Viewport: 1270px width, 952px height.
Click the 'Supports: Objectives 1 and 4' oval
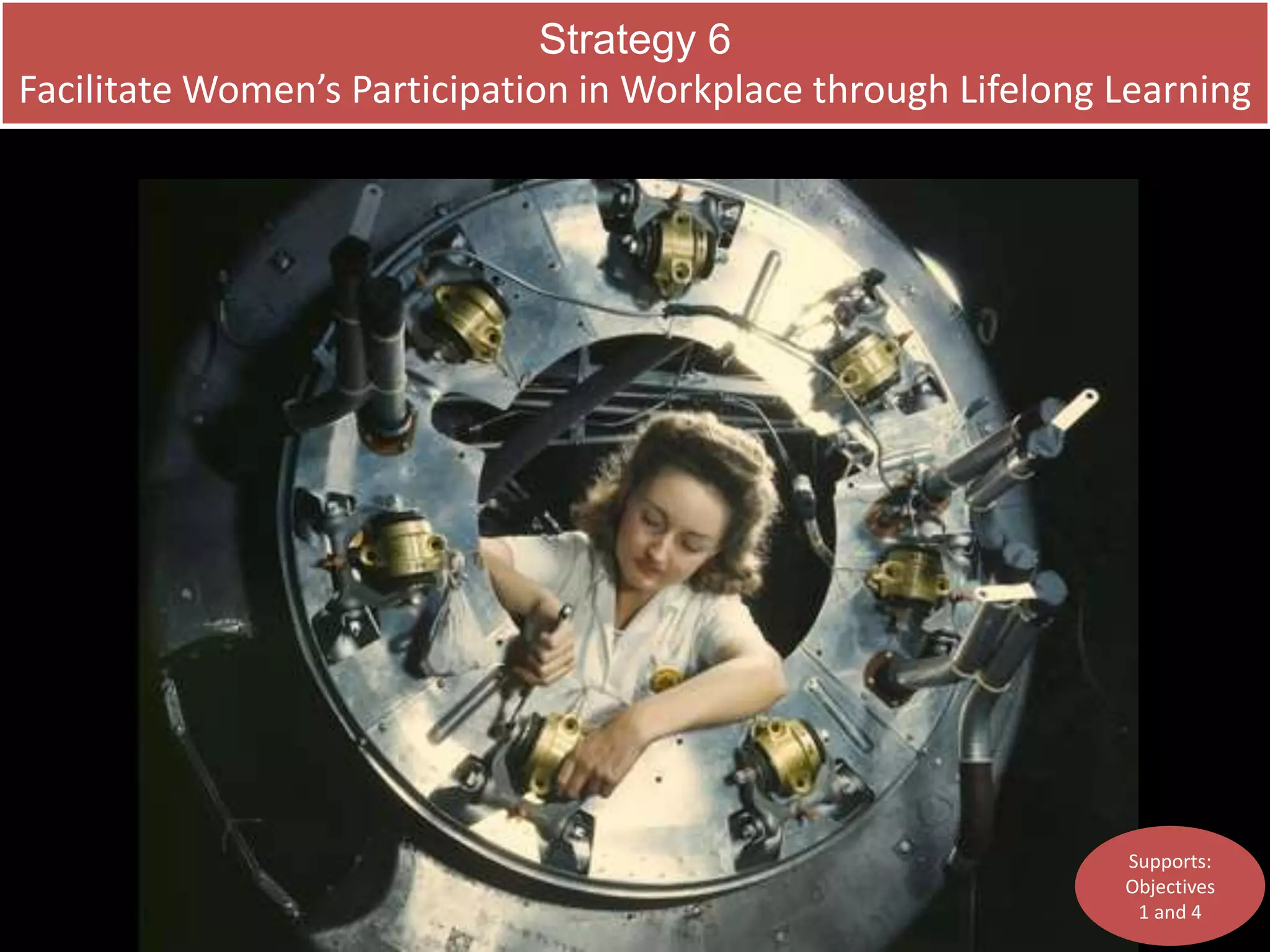(1170, 886)
